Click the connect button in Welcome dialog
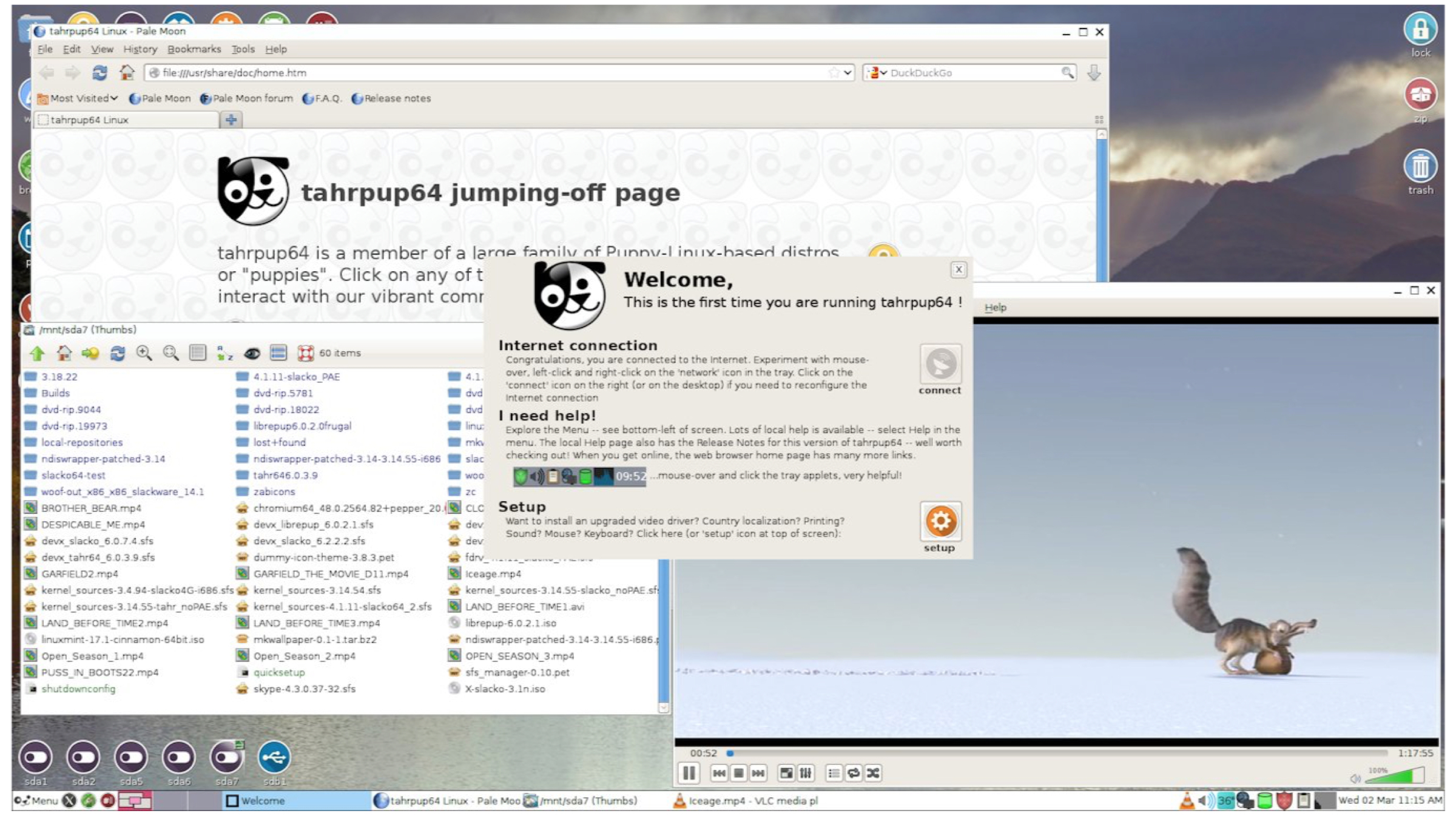Image resolution: width=1456 pixels, height=816 pixels. 940,365
